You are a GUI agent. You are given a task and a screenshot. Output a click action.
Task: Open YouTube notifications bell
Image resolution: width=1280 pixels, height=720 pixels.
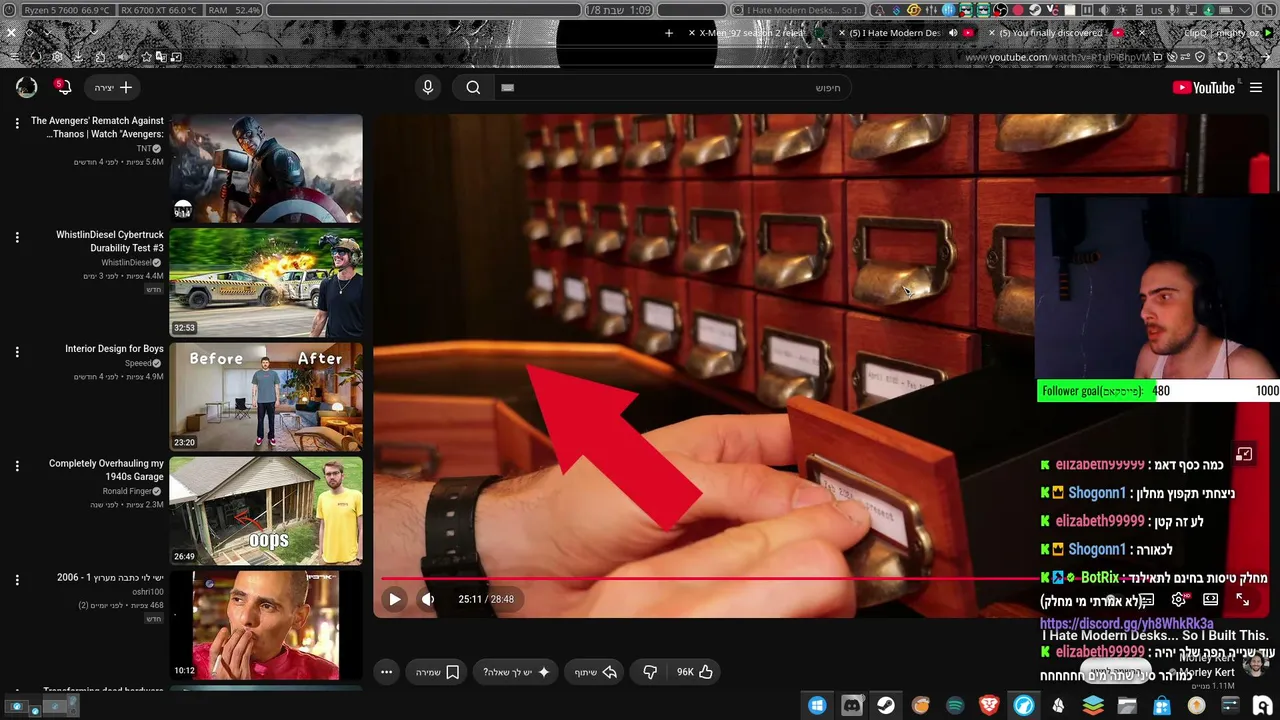(62, 88)
